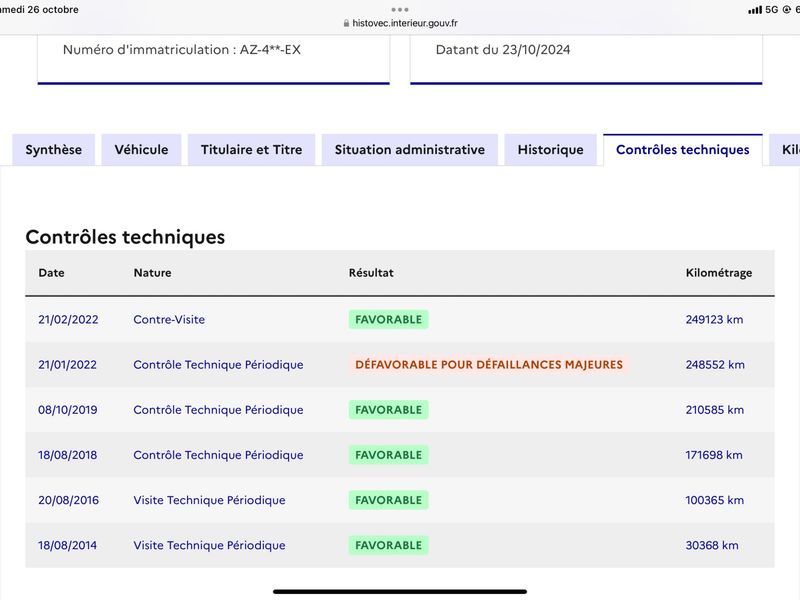Select the date 21/01/2022
Screen dimensions: 800x600
point(67,365)
